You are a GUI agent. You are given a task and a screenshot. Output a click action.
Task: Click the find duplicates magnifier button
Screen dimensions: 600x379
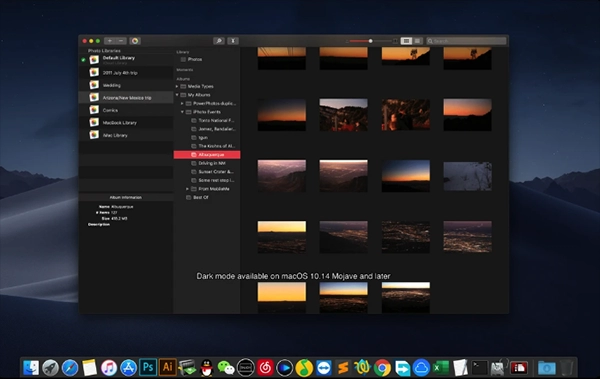tap(219, 41)
